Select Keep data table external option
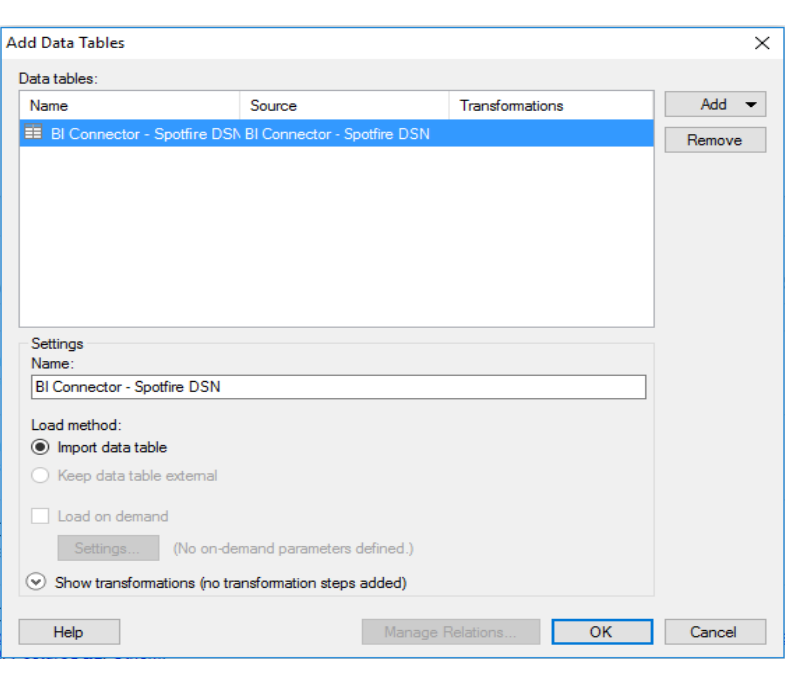 (x=41, y=475)
